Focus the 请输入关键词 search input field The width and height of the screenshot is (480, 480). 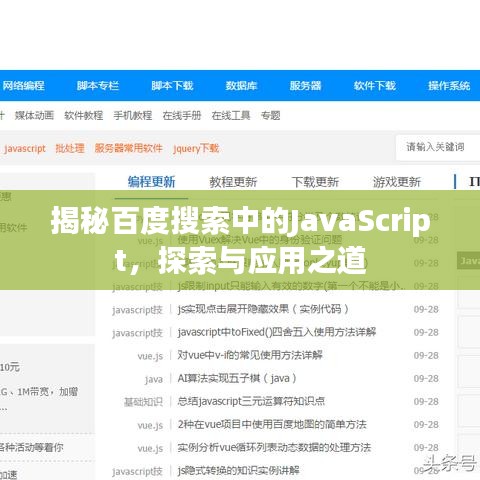(438, 147)
